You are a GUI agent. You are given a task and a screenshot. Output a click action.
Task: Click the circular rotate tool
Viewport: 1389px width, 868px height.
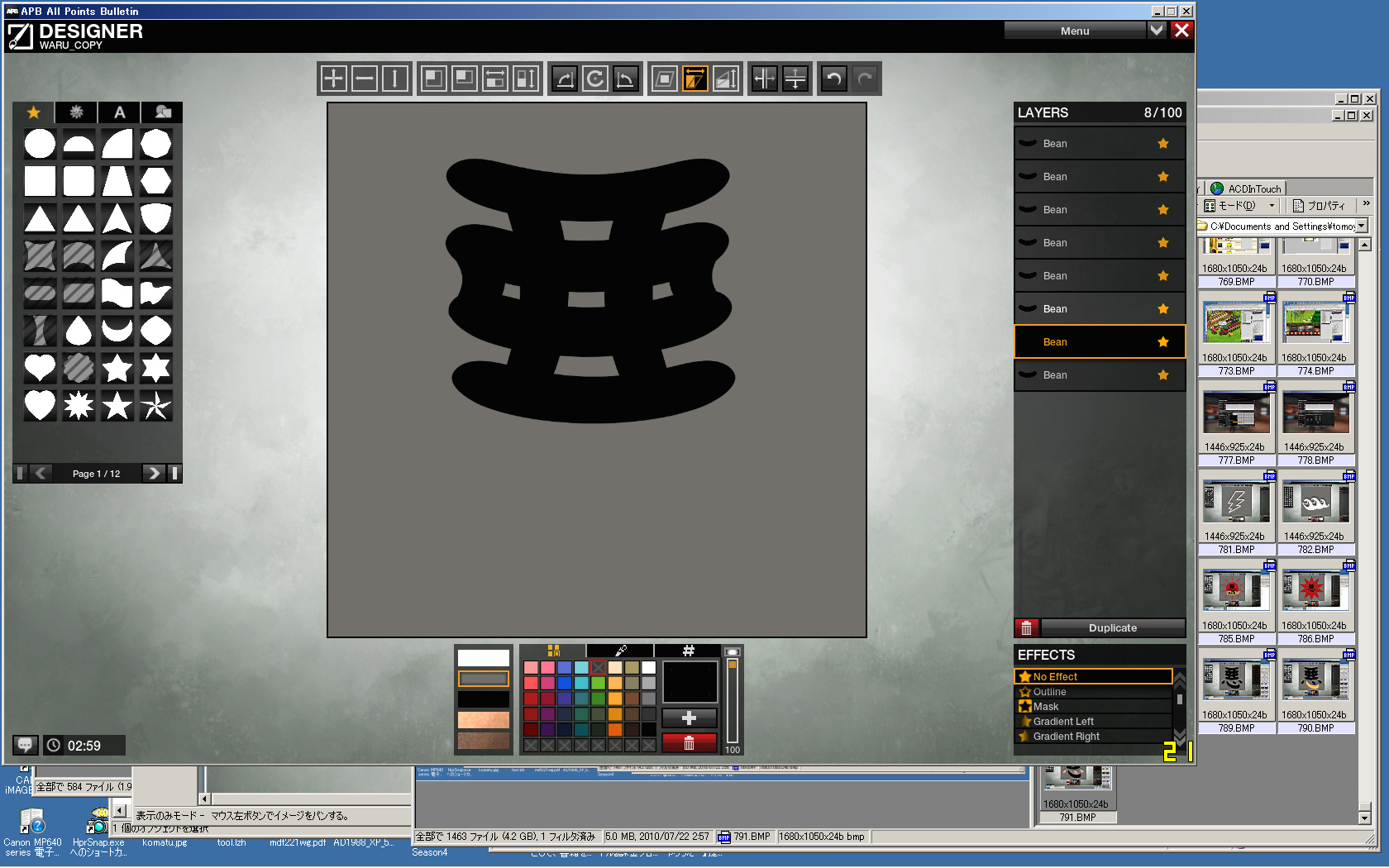(594, 79)
